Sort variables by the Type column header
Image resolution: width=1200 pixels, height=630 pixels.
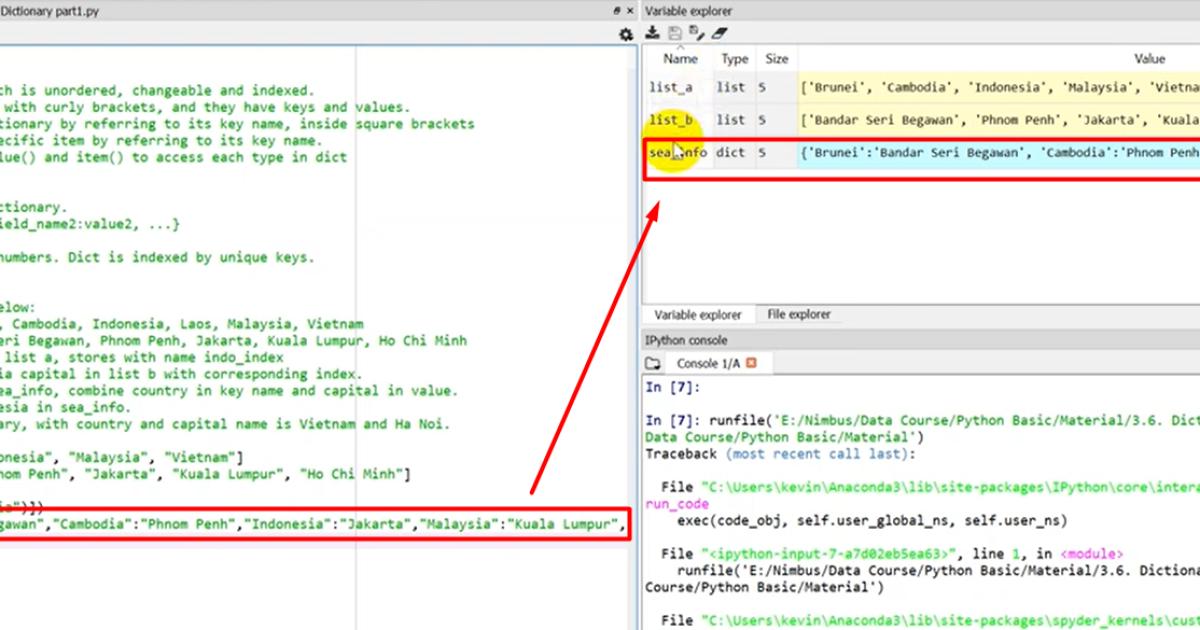pos(735,59)
